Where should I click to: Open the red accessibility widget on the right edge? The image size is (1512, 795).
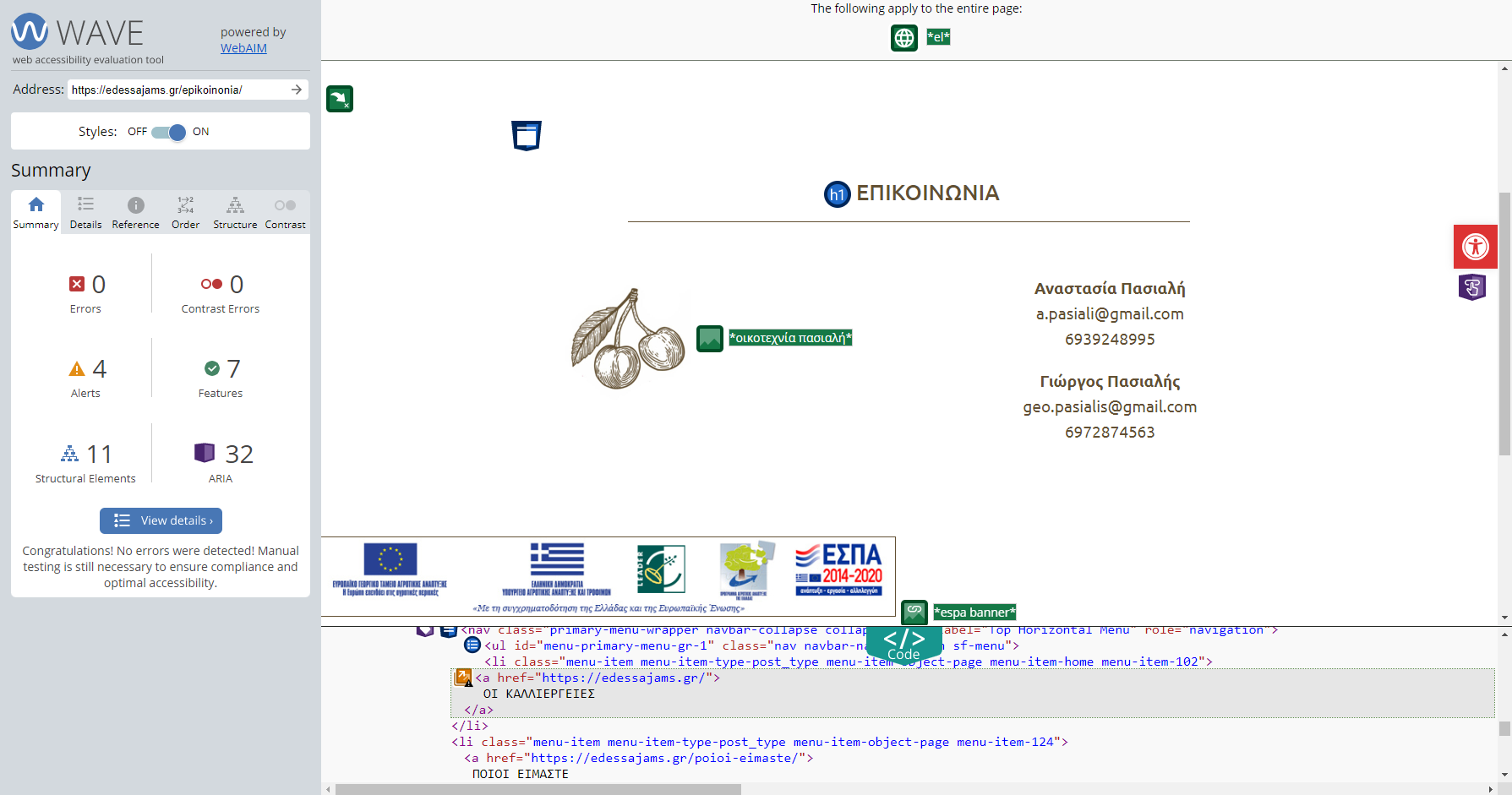tap(1476, 246)
